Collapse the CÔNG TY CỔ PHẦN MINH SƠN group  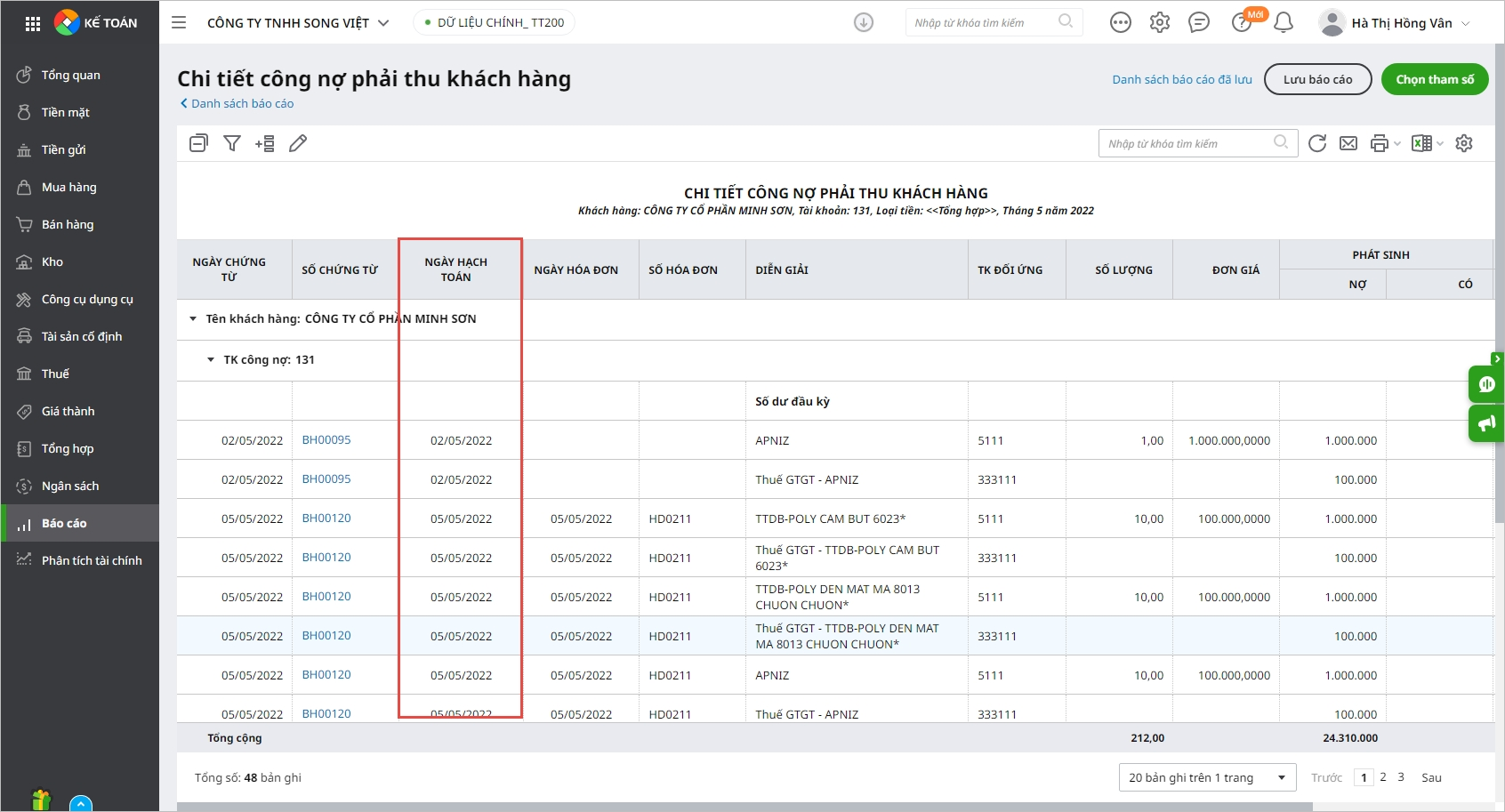pyautogui.click(x=193, y=318)
